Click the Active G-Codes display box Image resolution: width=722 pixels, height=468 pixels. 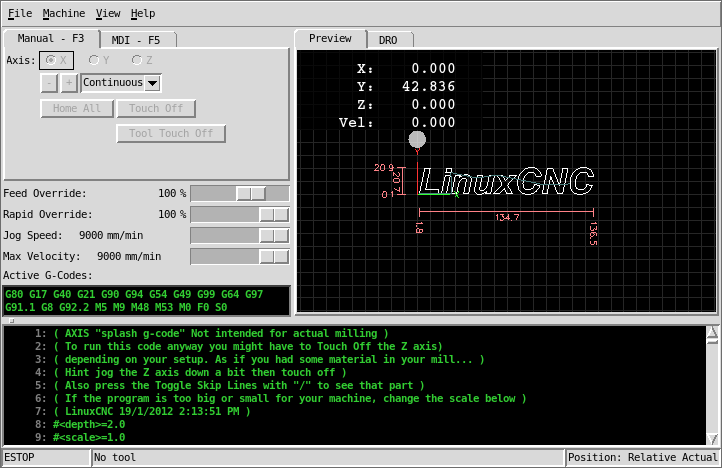pos(147,301)
